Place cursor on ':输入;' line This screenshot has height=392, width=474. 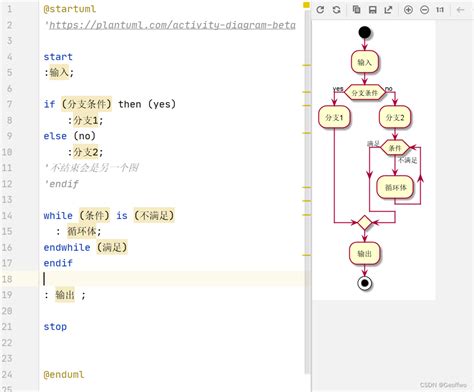coord(59,72)
